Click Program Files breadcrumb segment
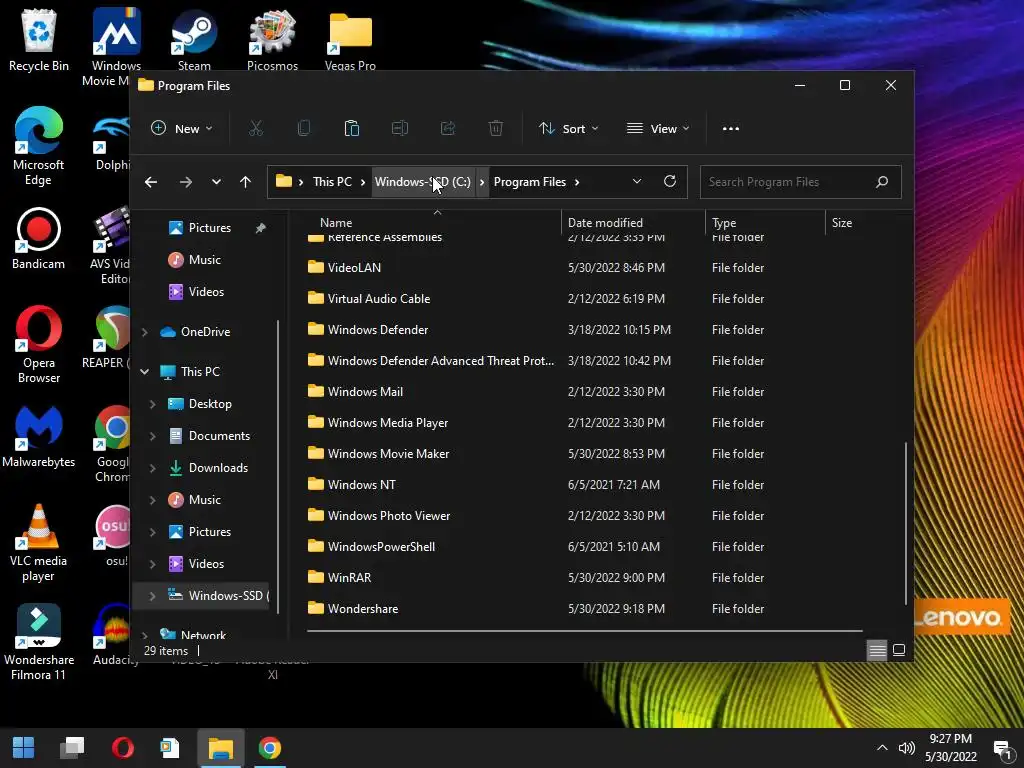The image size is (1024, 768). pos(530,182)
